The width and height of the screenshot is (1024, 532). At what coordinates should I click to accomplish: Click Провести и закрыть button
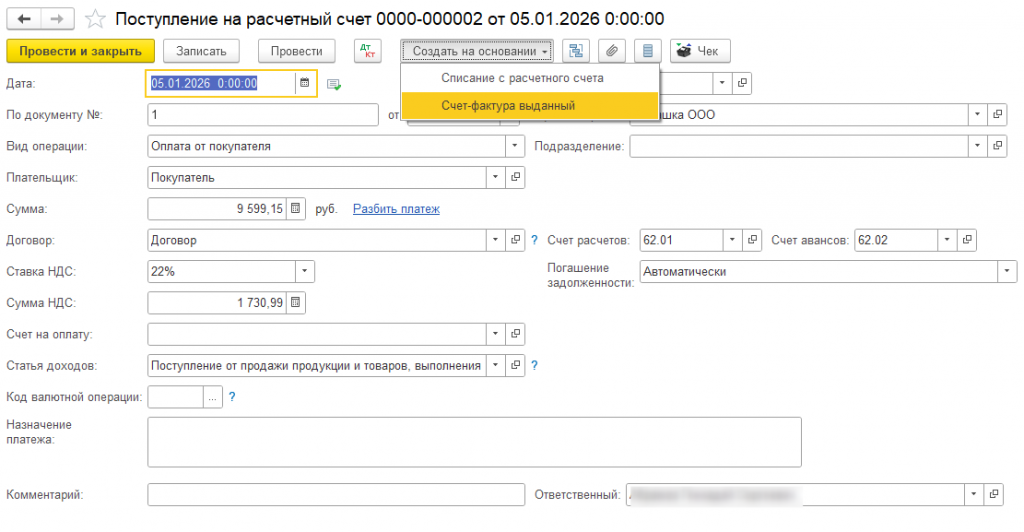click(80, 51)
